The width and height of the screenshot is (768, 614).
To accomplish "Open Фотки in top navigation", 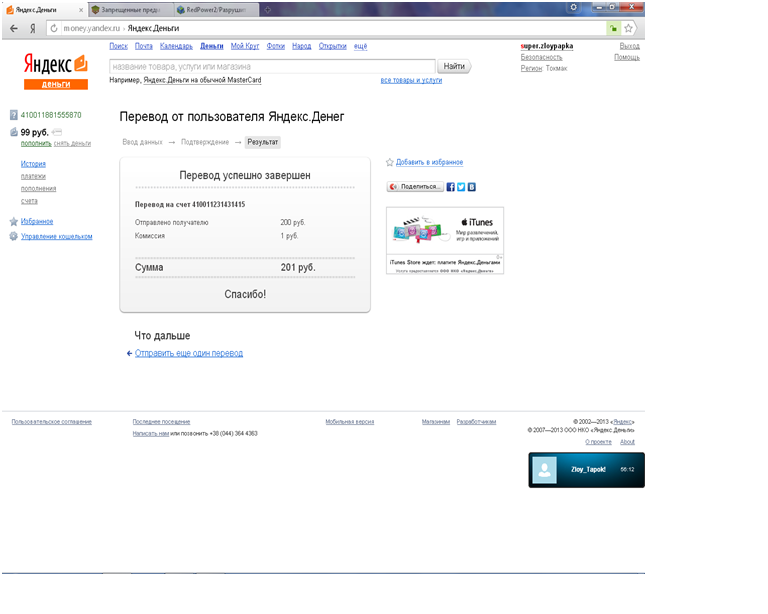I will tap(276, 46).
